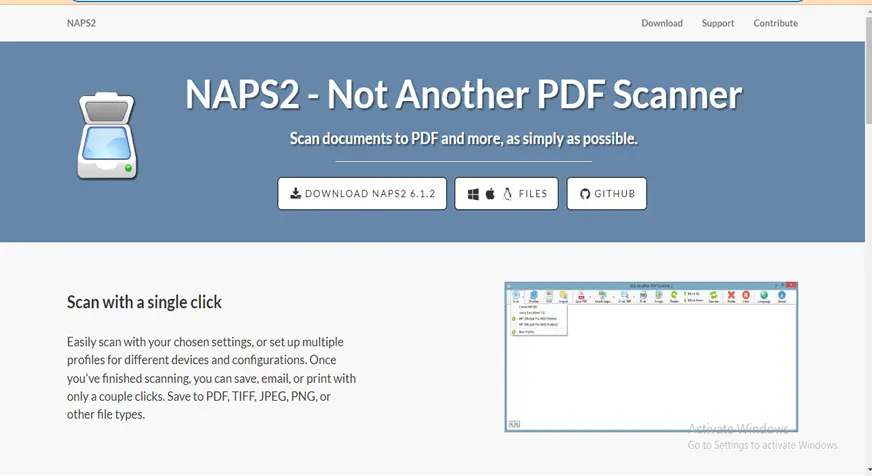Click the Download NAPS2 6.1.2 button
872x476 pixels.
(362, 194)
